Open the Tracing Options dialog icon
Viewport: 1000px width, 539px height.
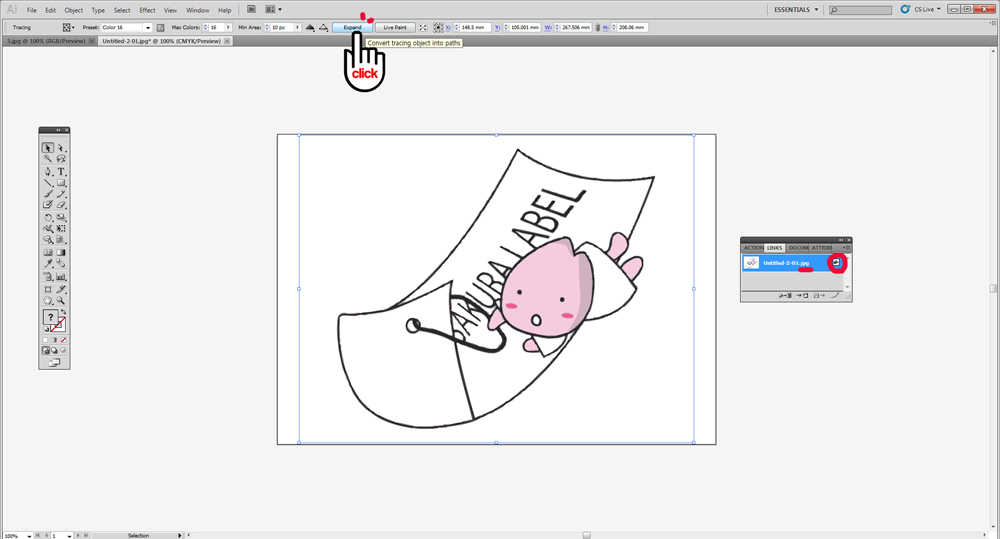(x=161, y=27)
